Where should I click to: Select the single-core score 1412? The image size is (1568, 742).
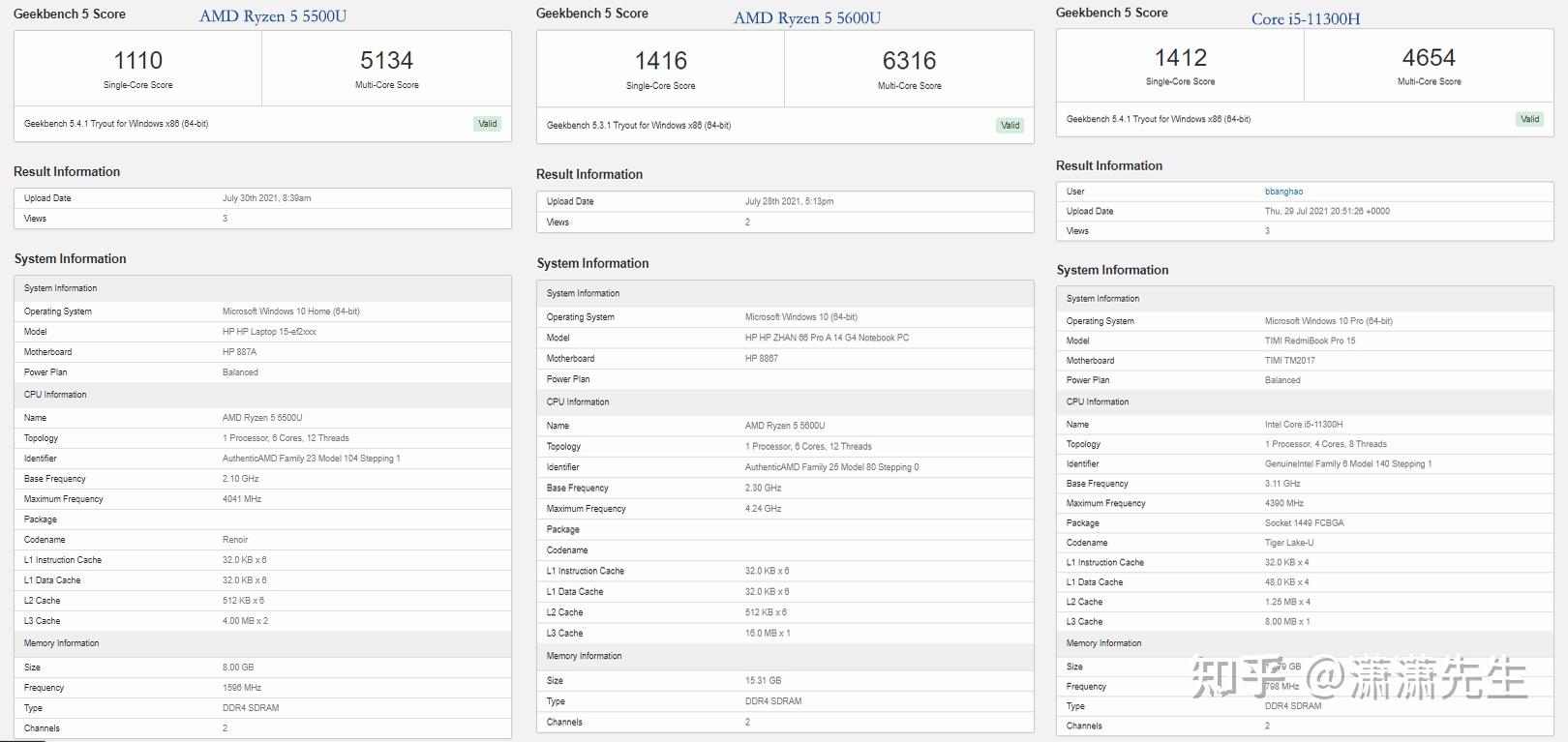coord(1181,57)
